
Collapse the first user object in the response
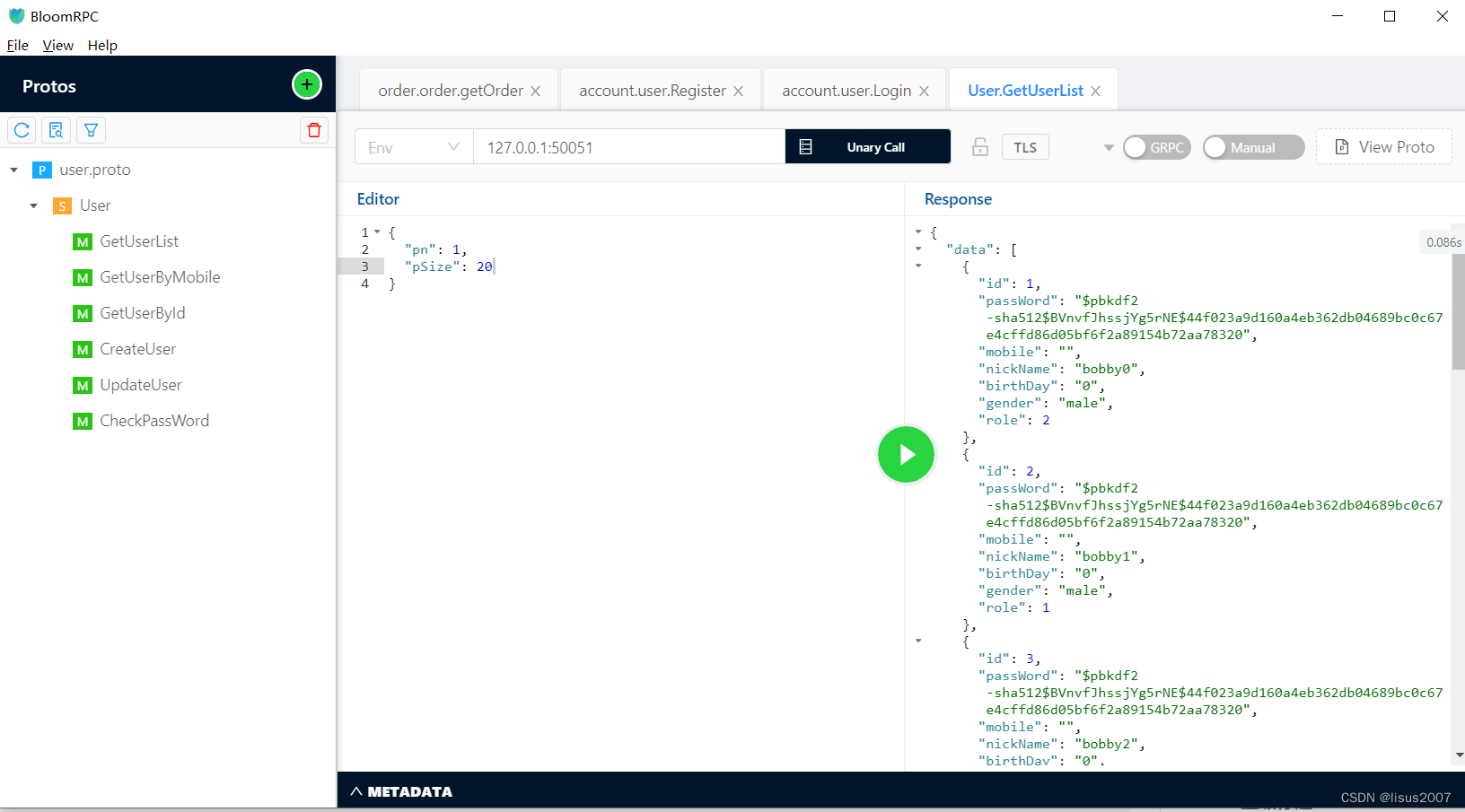(x=918, y=266)
